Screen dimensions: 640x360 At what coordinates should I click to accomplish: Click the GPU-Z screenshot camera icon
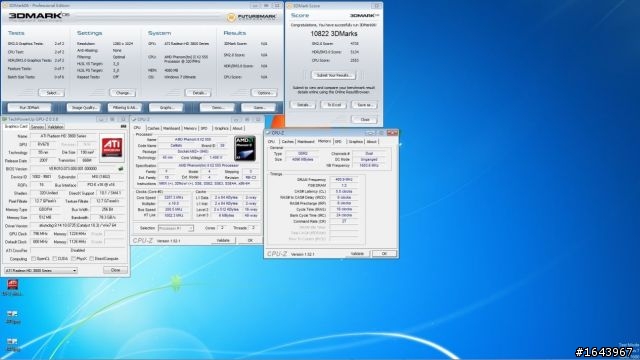[x=123, y=127]
